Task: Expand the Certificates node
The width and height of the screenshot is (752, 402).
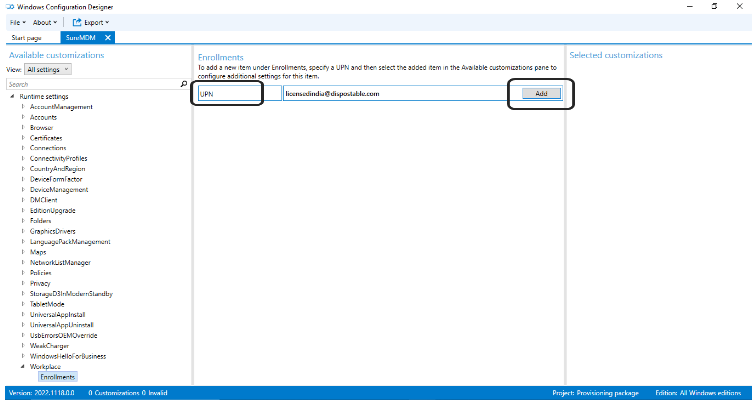Action: (x=23, y=138)
